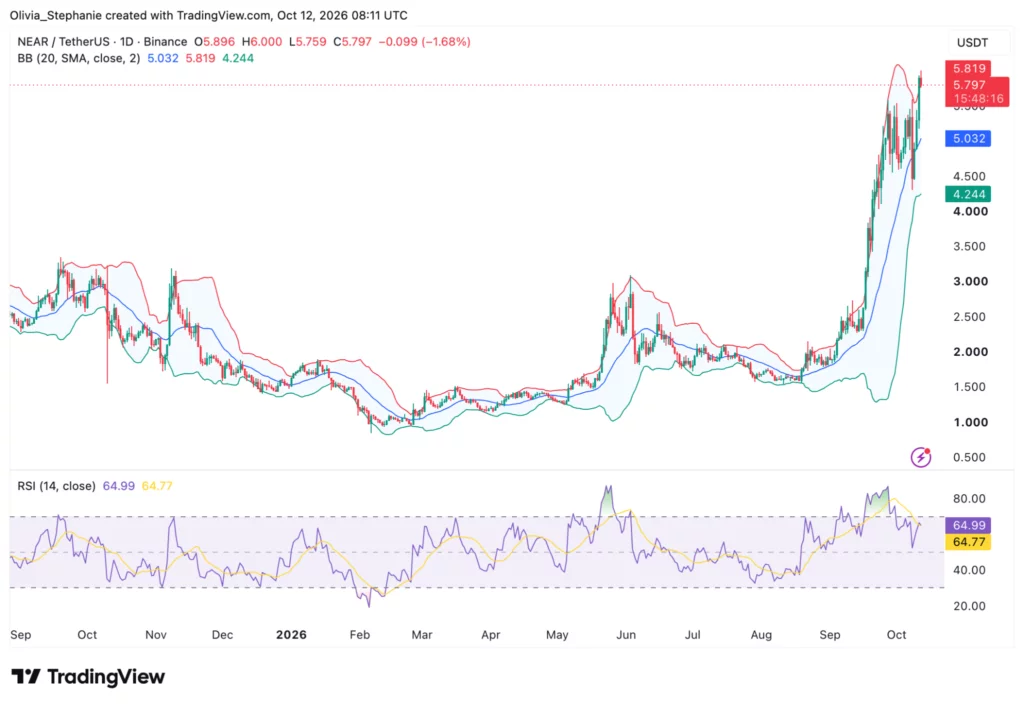Click the purple lightning flash icon

click(921, 457)
